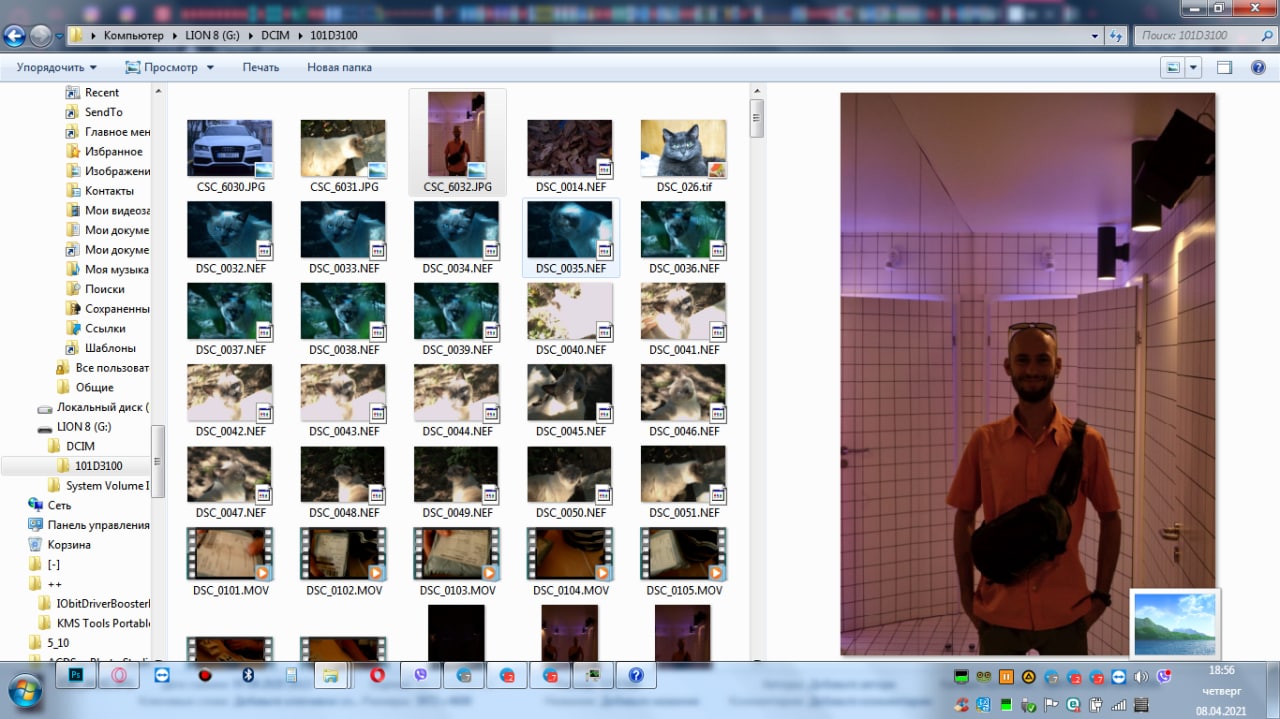Image resolution: width=1280 pixels, height=719 pixels.
Task: Click the large preview image of the man
Action: click(x=1028, y=374)
